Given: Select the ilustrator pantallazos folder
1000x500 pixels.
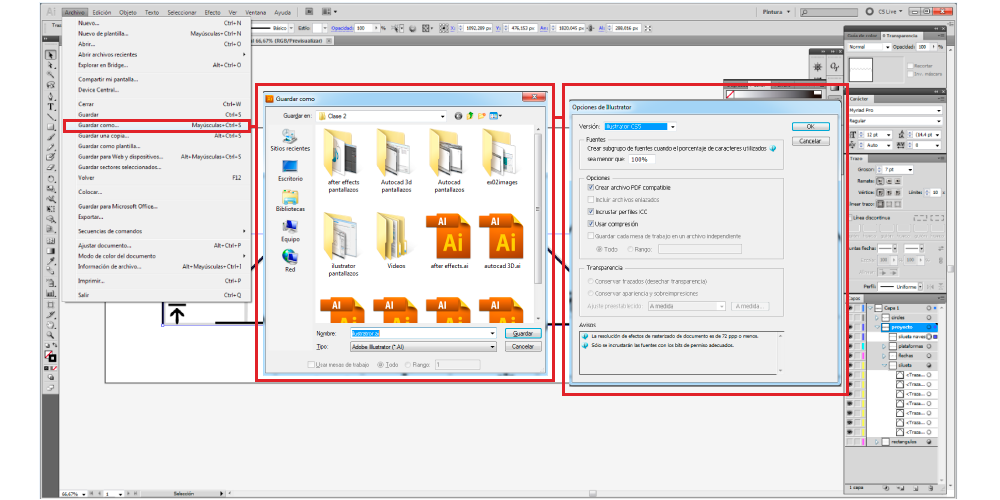Looking at the screenshot, I should tap(343, 244).
